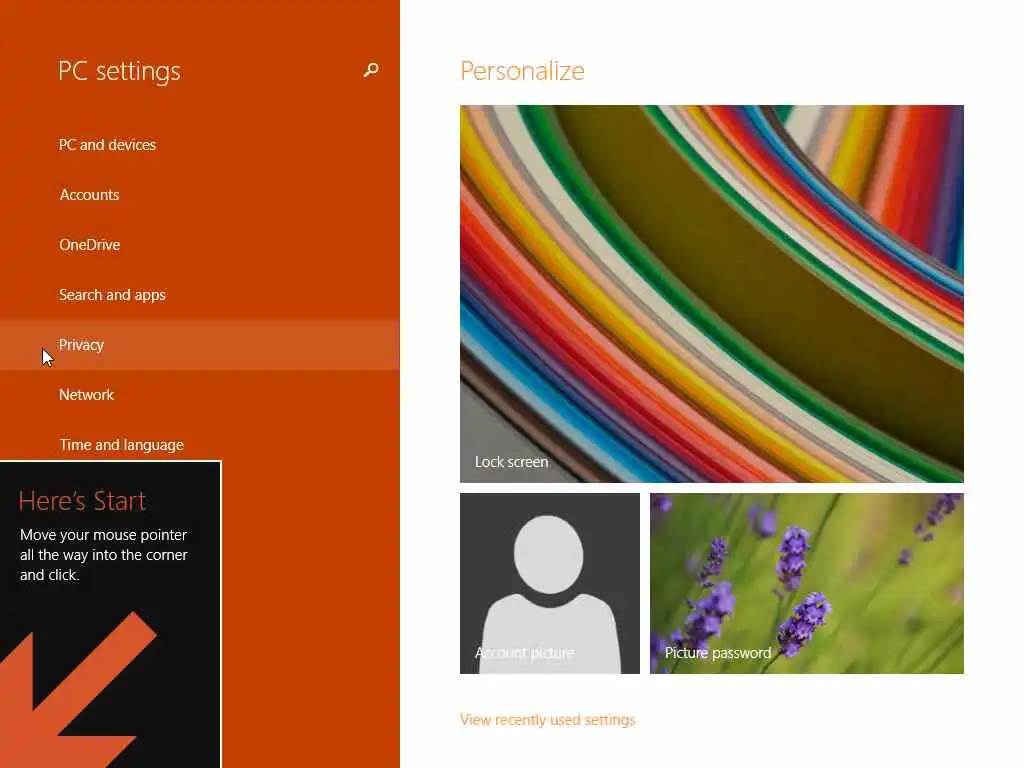Choose Time and language

click(x=121, y=445)
